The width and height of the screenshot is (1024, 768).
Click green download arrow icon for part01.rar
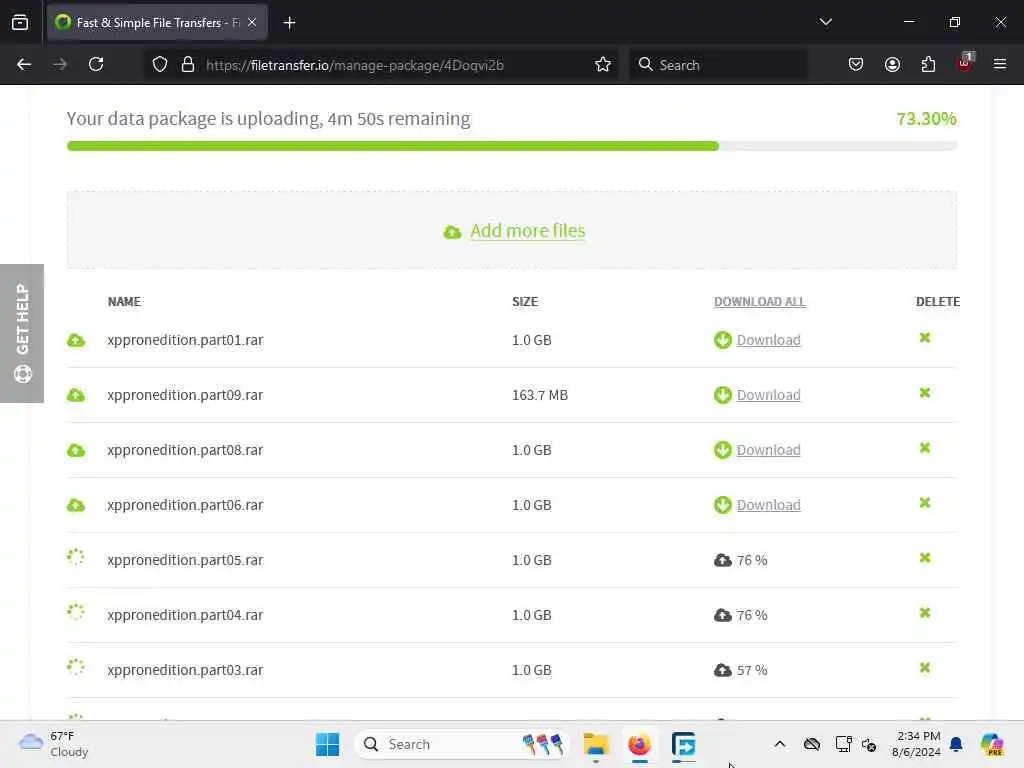pos(722,340)
